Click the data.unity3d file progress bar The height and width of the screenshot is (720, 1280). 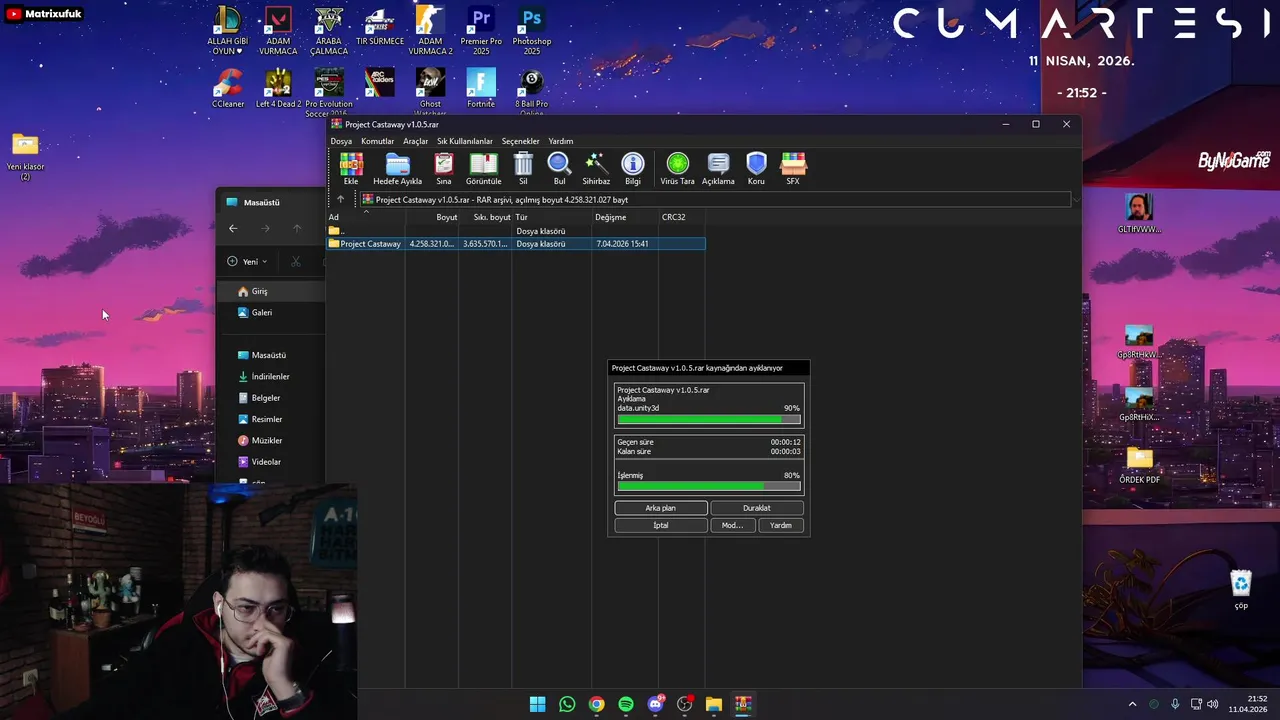(x=709, y=419)
